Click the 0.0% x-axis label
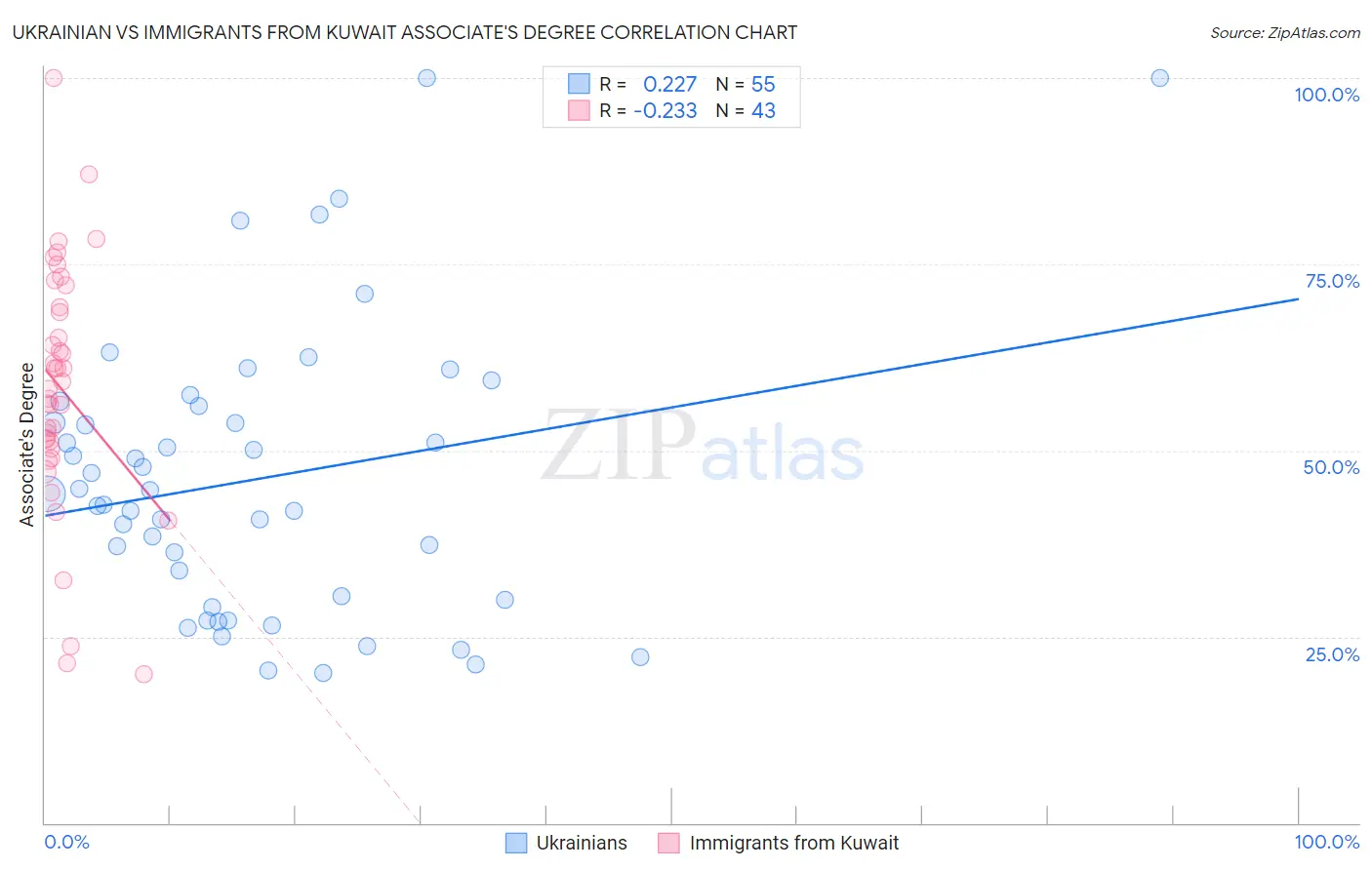Viewport: 1372px width, 870px height. [66, 842]
